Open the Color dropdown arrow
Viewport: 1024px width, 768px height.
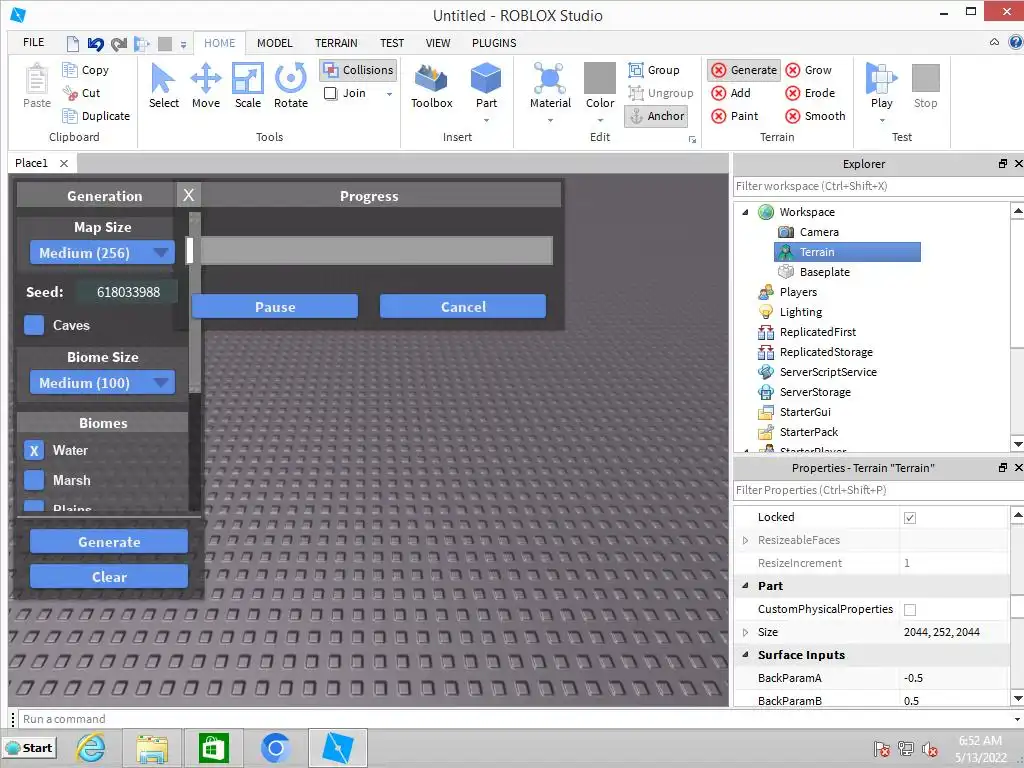click(600, 120)
